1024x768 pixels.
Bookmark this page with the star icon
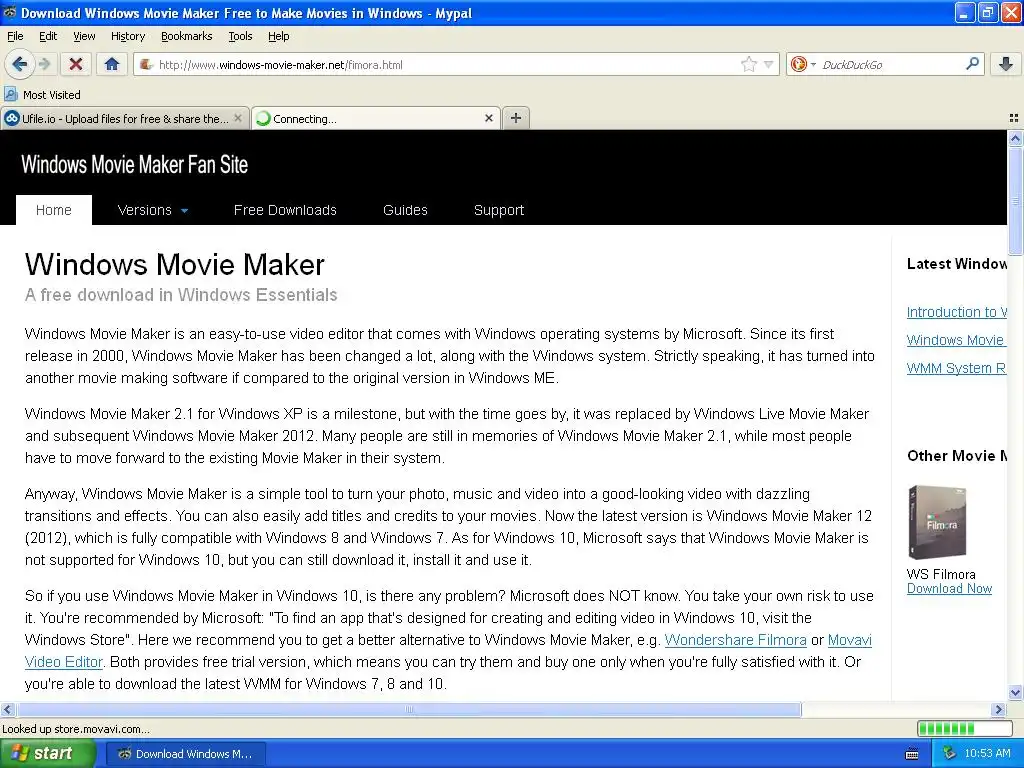748,64
